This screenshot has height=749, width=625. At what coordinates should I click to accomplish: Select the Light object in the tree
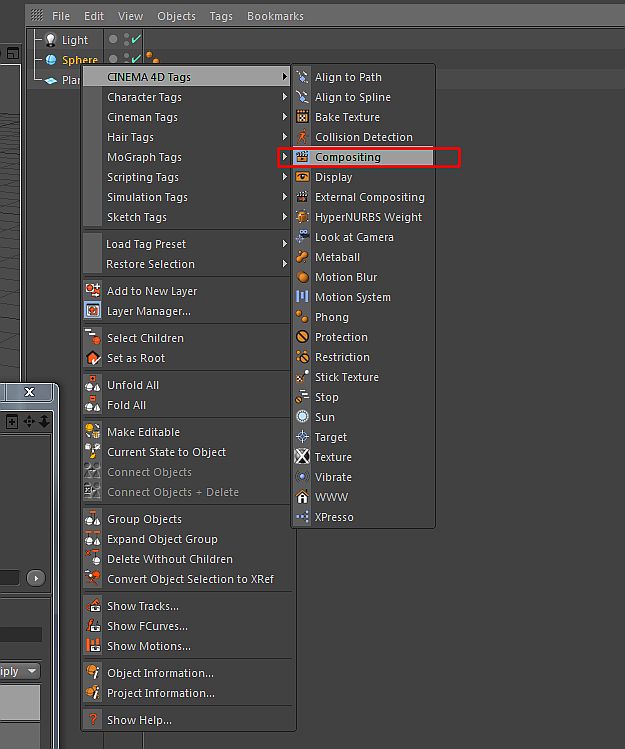point(75,40)
